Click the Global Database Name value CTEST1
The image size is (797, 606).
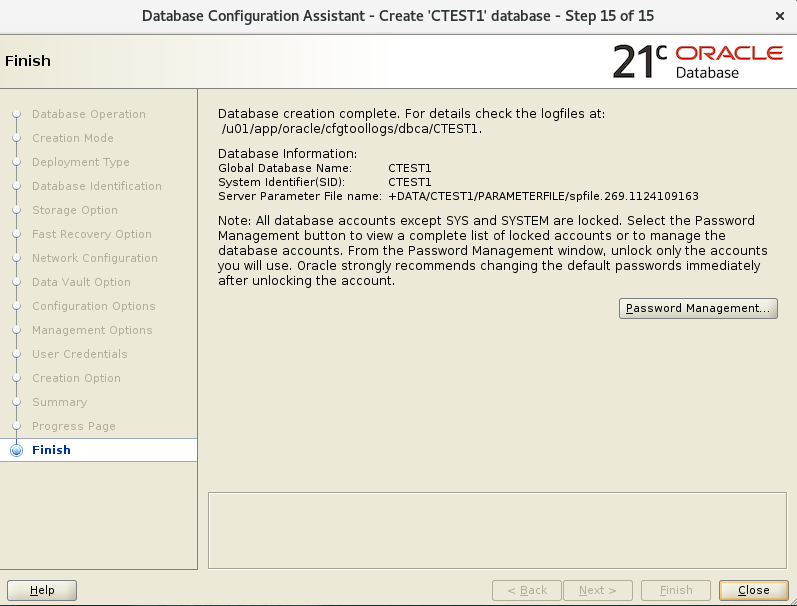(x=410, y=168)
